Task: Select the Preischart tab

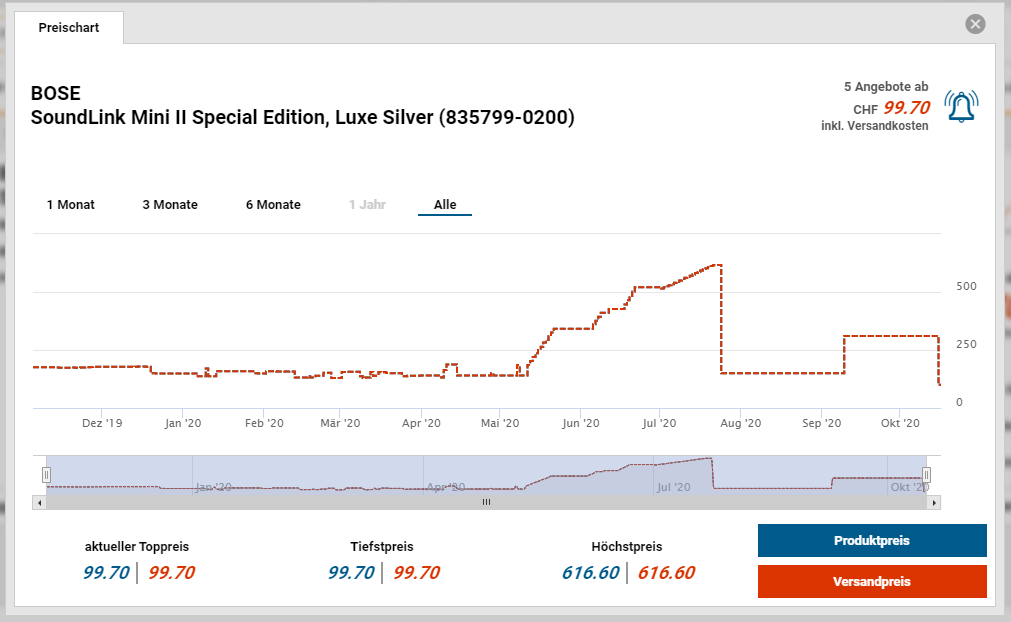Action: pyautogui.click(x=69, y=28)
